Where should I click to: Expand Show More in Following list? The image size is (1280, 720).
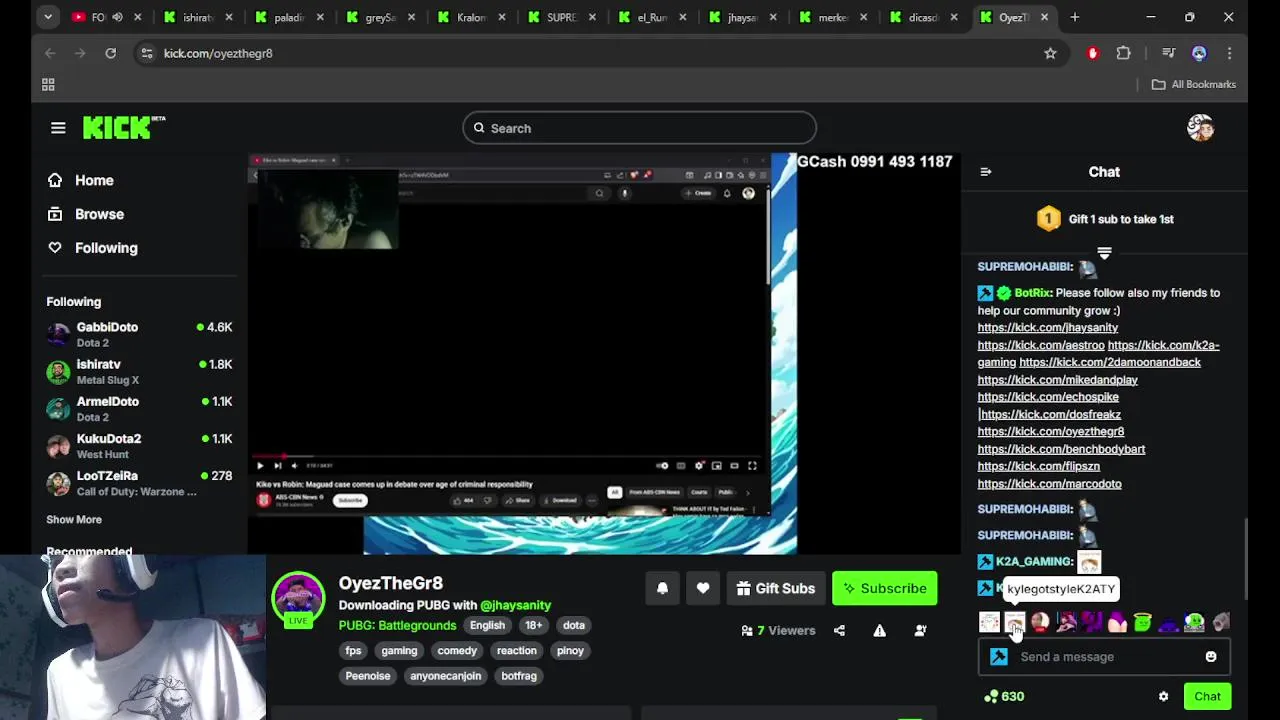74,519
